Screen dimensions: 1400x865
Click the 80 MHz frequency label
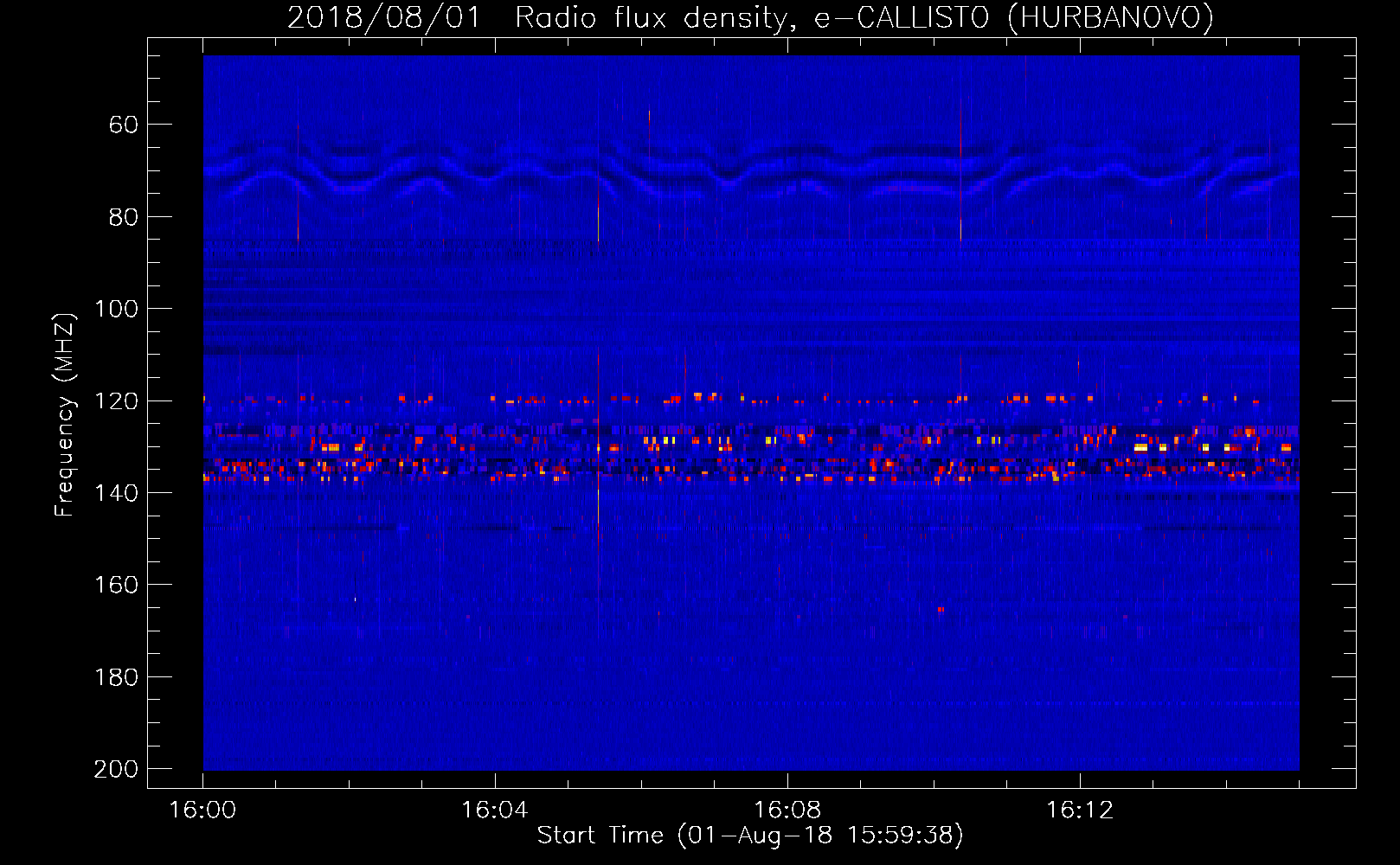[x=123, y=217]
